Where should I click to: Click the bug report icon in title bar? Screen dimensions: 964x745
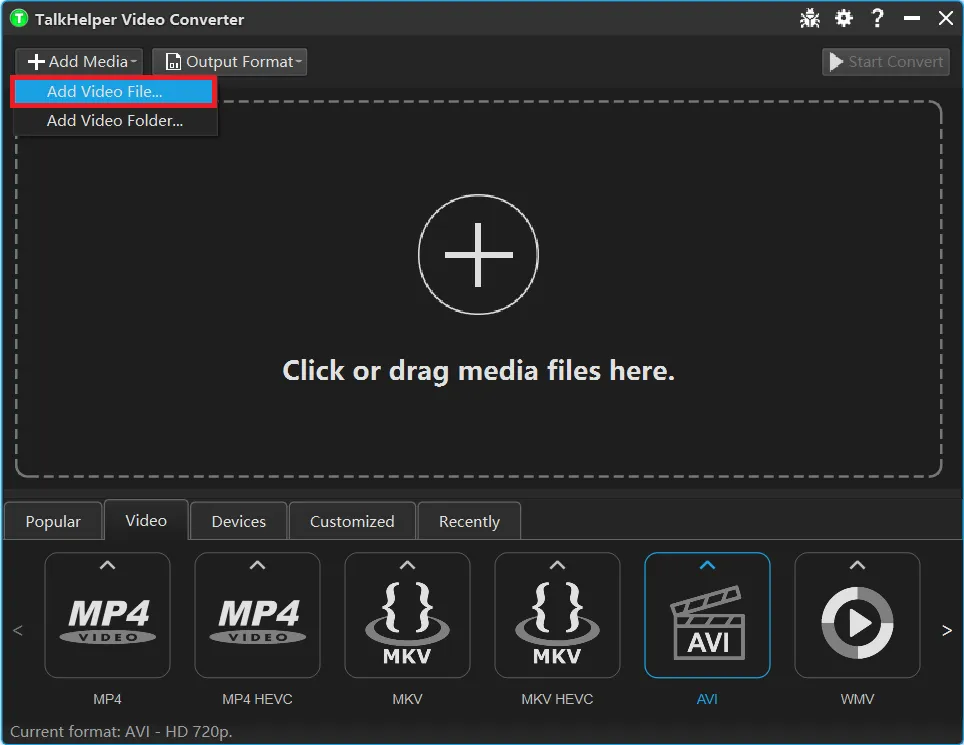(810, 18)
